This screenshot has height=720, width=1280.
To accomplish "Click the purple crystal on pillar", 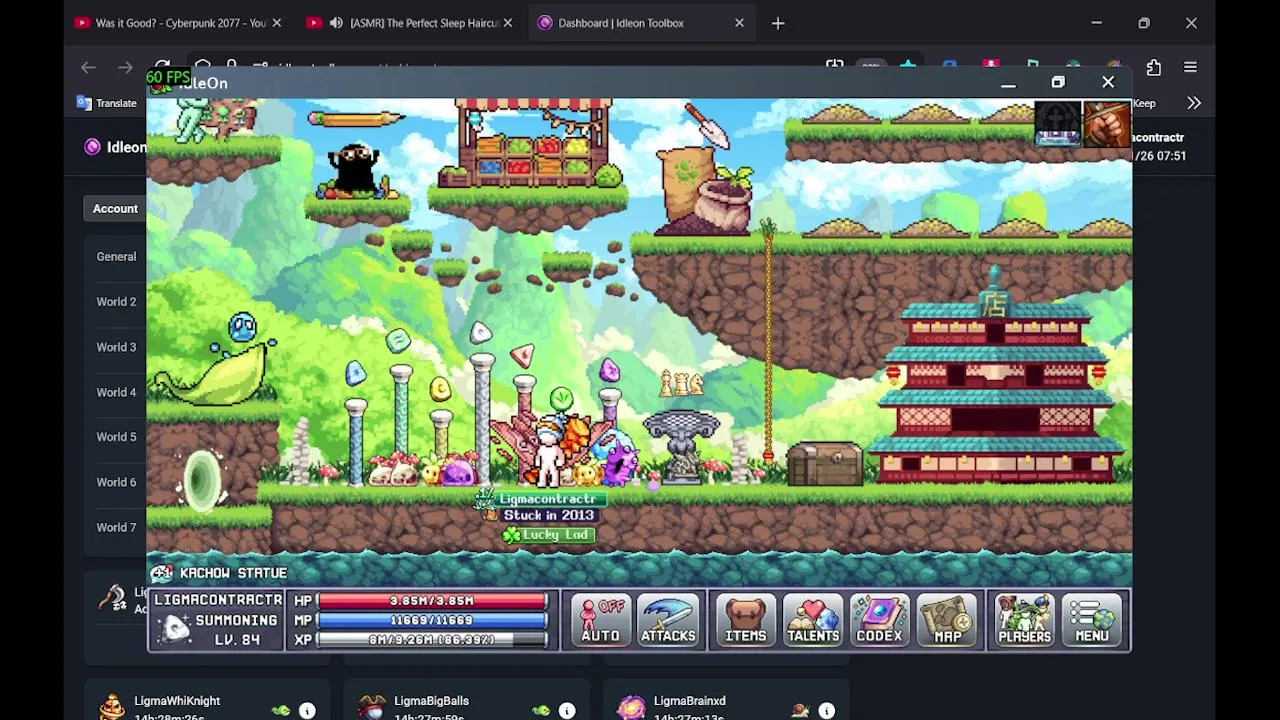I will (x=609, y=371).
